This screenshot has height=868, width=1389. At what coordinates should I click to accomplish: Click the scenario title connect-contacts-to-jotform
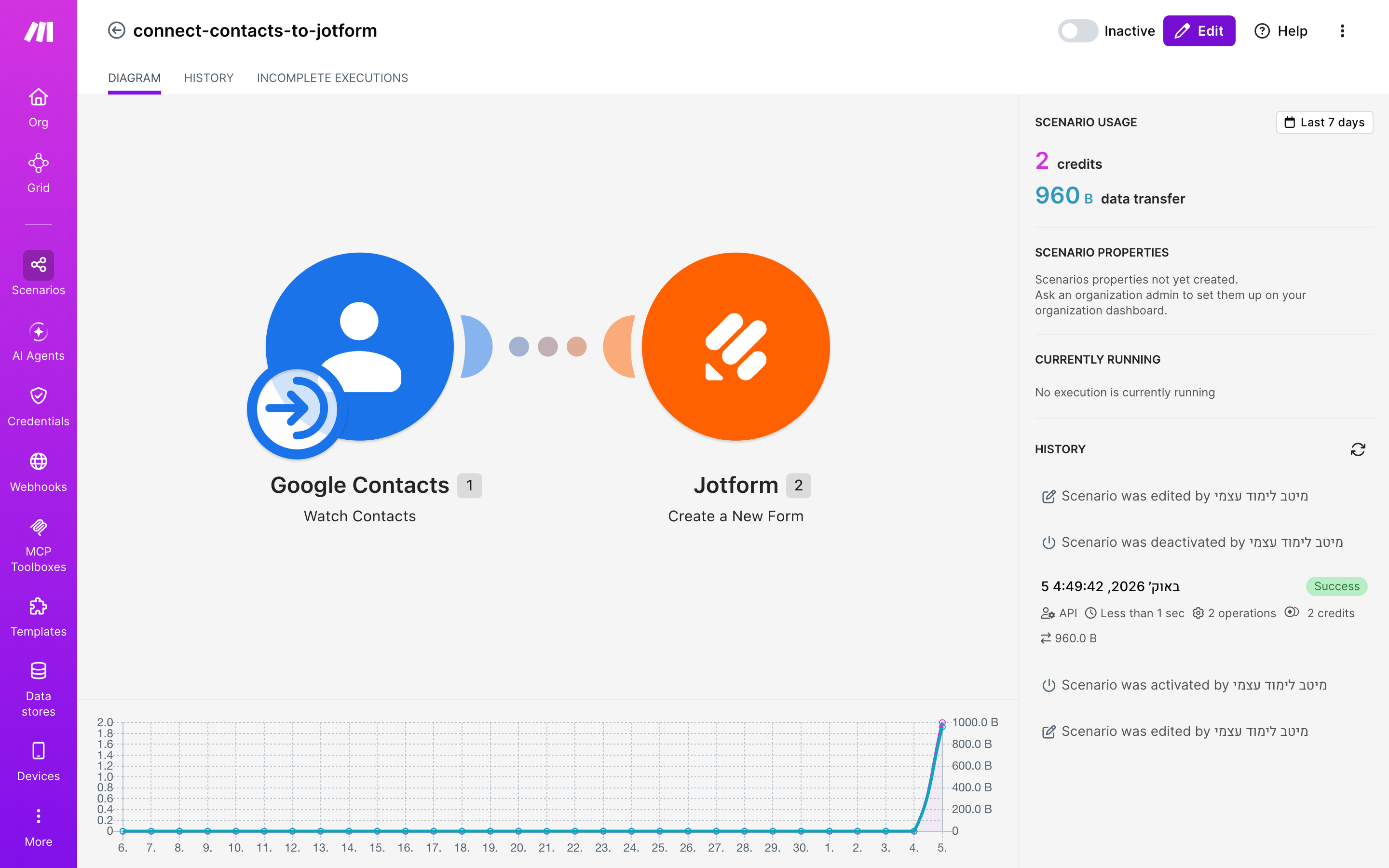tap(256, 30)
